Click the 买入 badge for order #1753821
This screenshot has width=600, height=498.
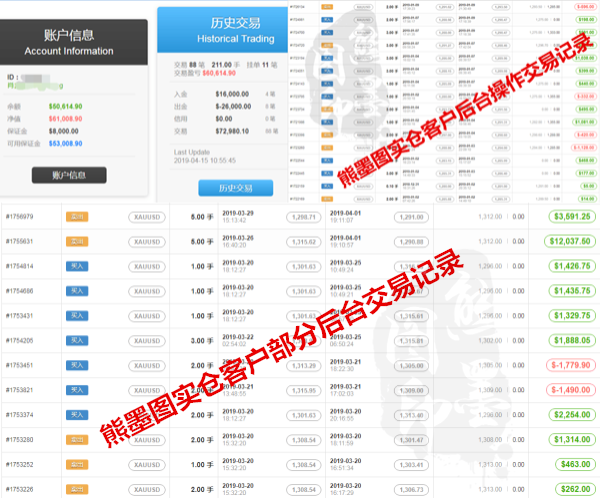tap(76, 390)
